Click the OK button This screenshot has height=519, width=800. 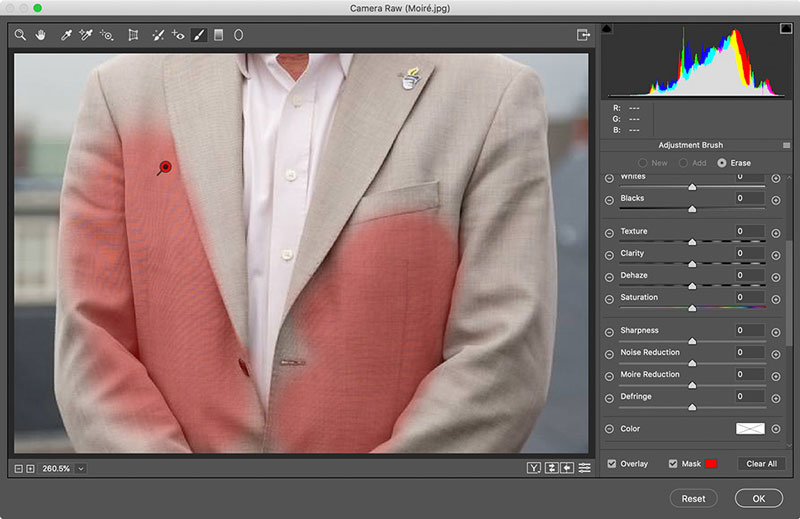point(758,498)
